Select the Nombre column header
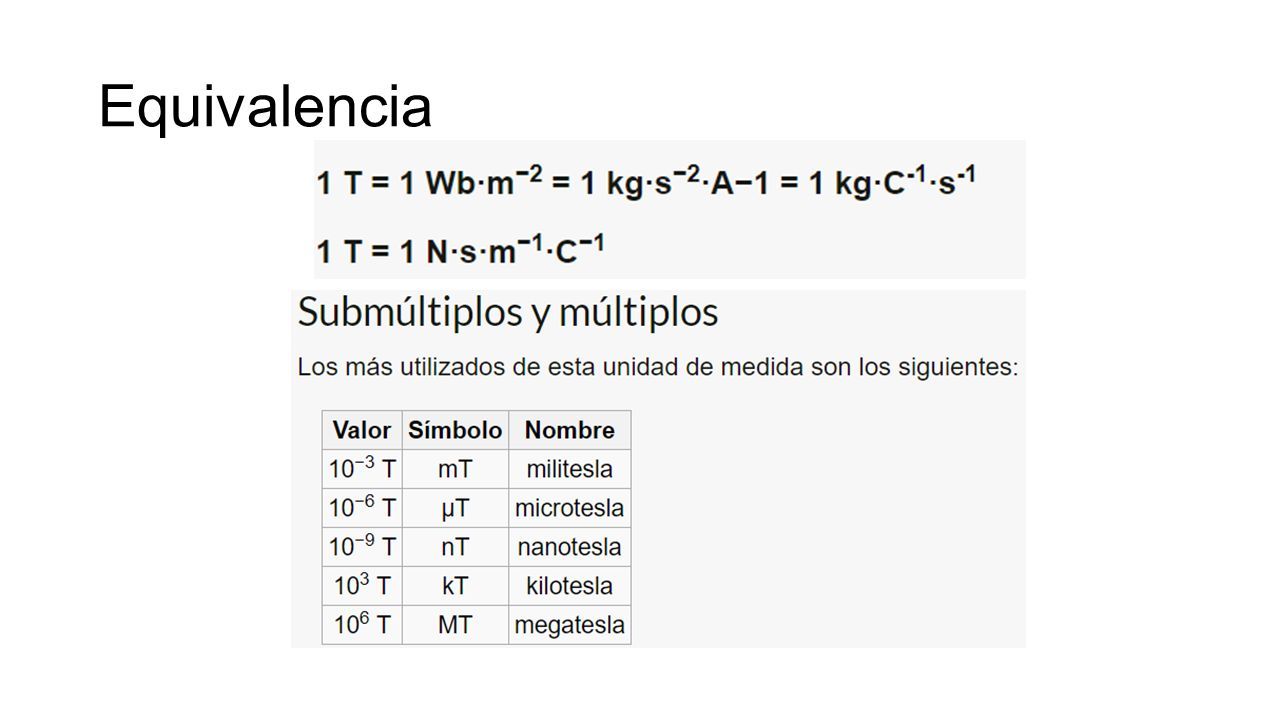The height and width of the screenshot is (720, 1280). point(570,430)
